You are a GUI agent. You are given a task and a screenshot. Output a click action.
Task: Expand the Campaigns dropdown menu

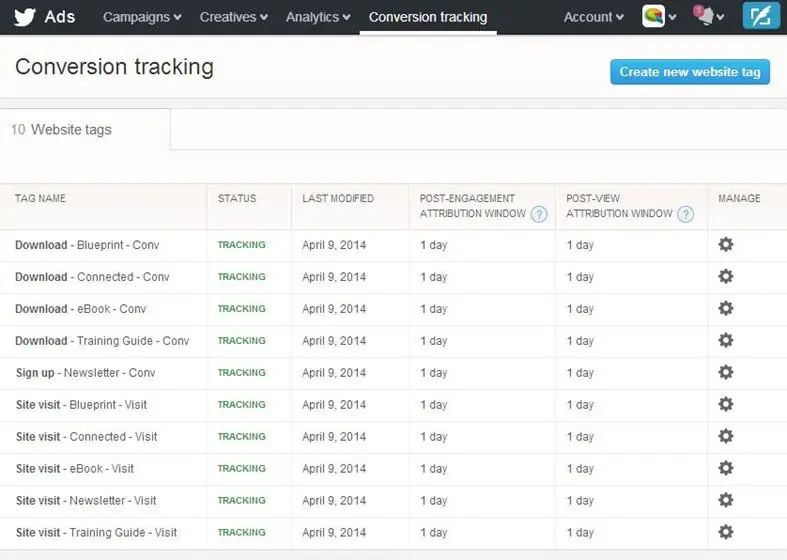(x=142, y=17)
